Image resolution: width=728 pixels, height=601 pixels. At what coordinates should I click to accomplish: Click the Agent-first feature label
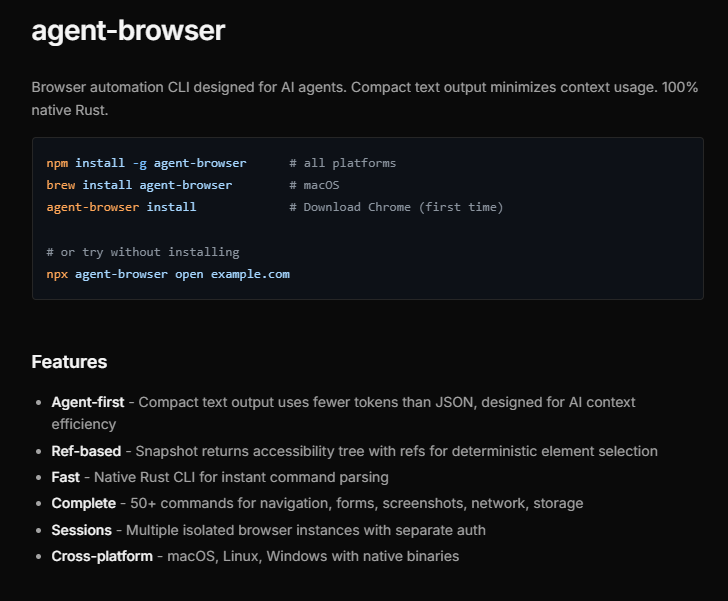click(88, 402)
